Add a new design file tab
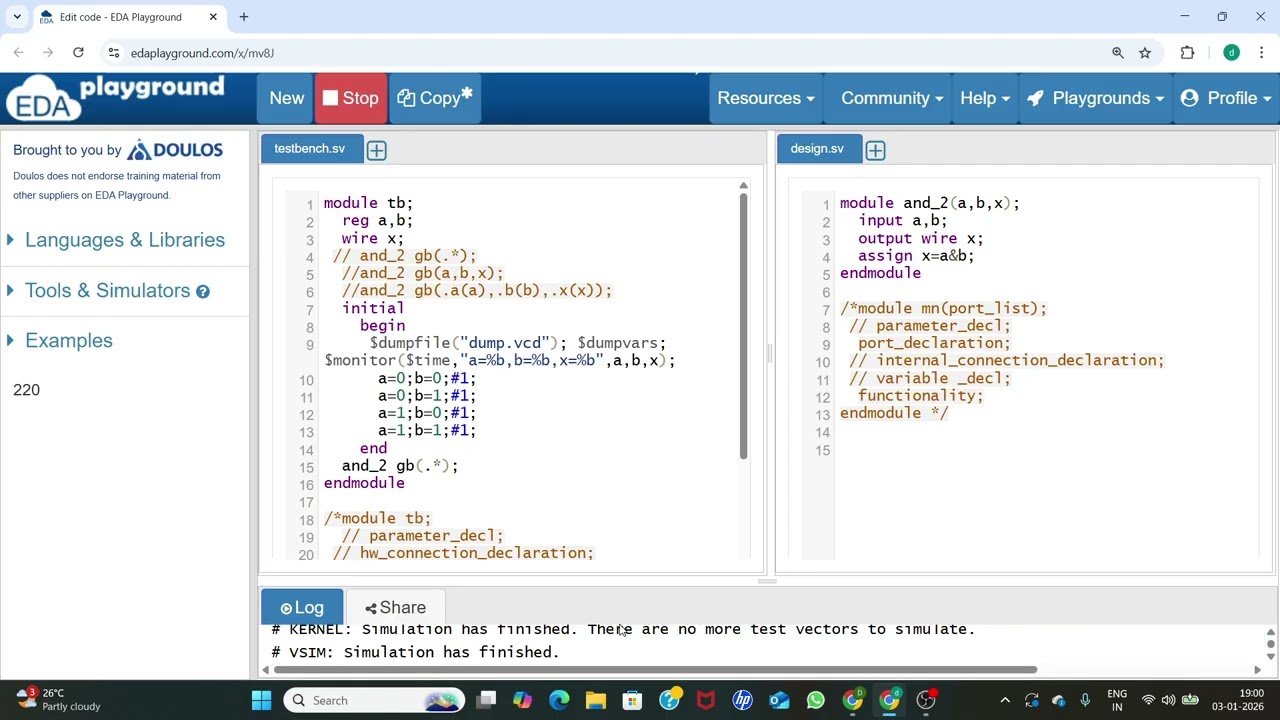Image resolution: width=1280 pixels, height=720 pixels. coord(875,150)
